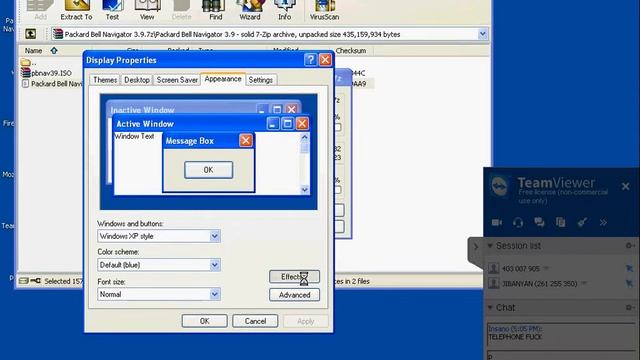Click the Display Properties help question mark
Viewport: 640px width, 360px height.
click(x=310, y=60)
